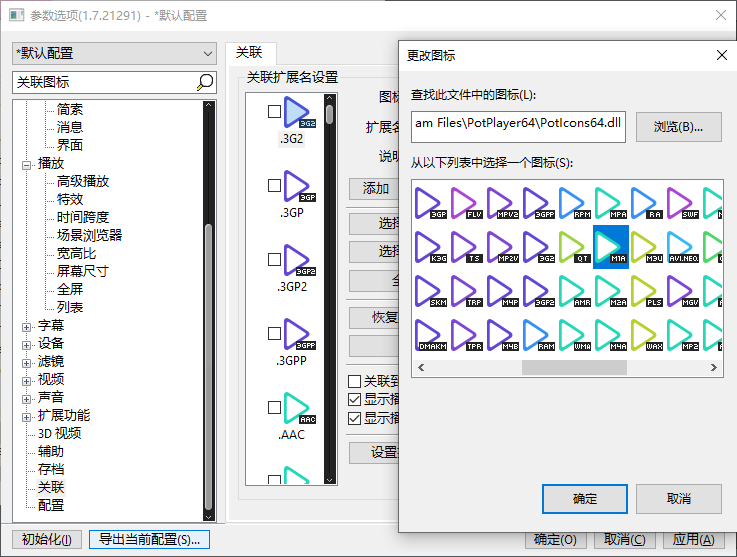Check the .3G2 extension checkbox
737x557 pixels.
click(275, 113)
